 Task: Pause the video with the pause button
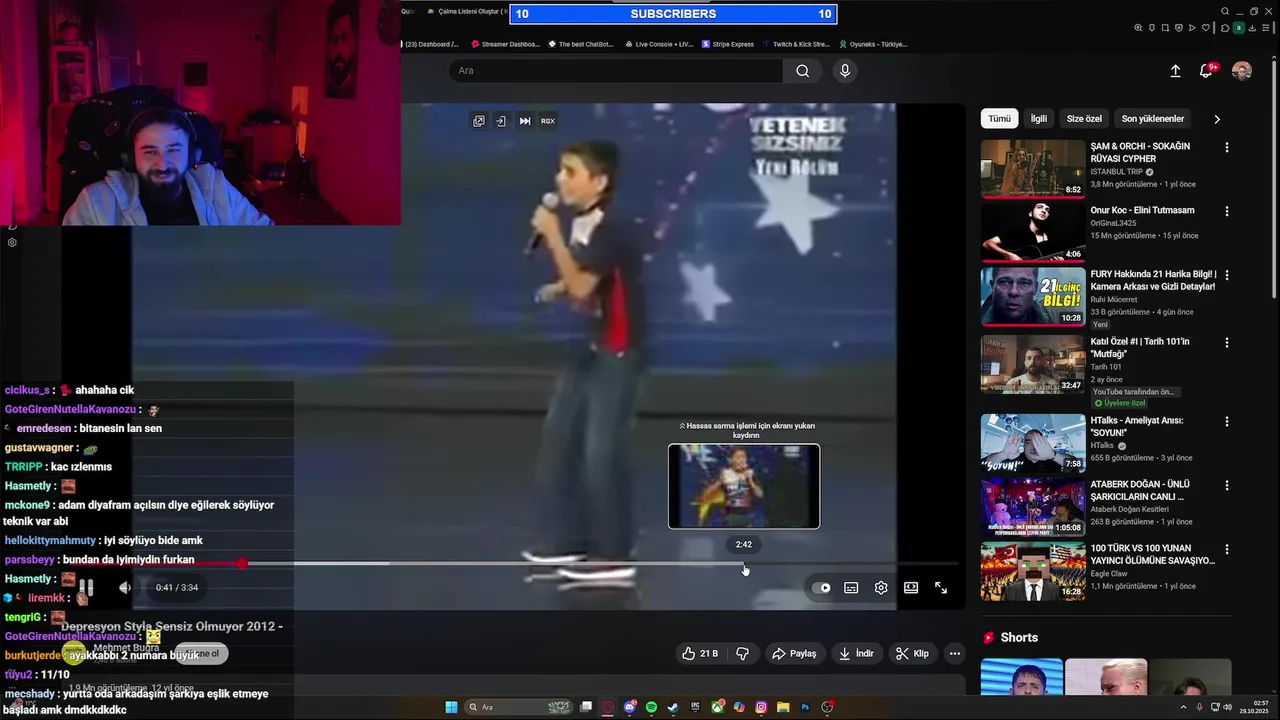click(x=87, y=588)
